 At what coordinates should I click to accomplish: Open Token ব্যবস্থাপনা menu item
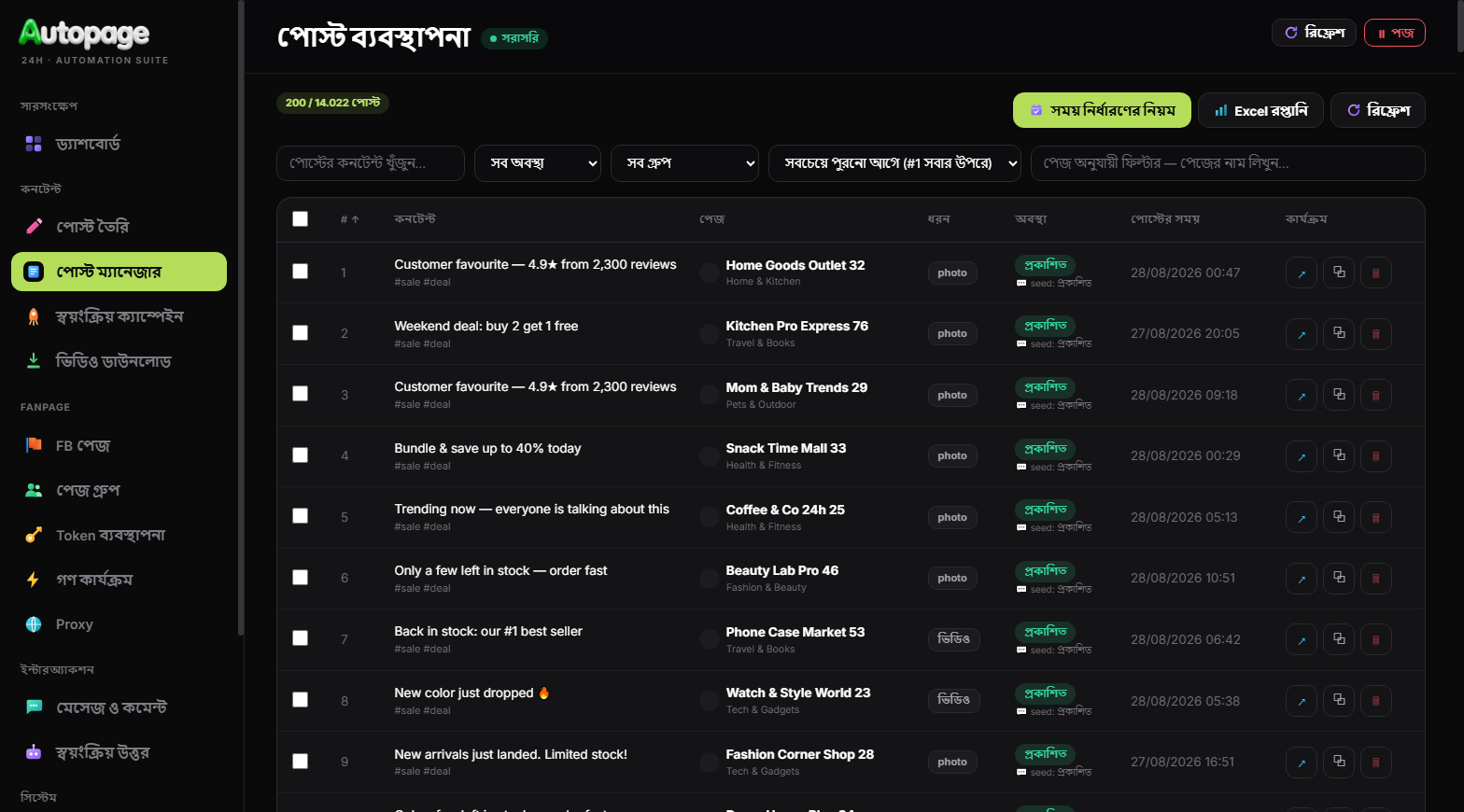[119, 536]
